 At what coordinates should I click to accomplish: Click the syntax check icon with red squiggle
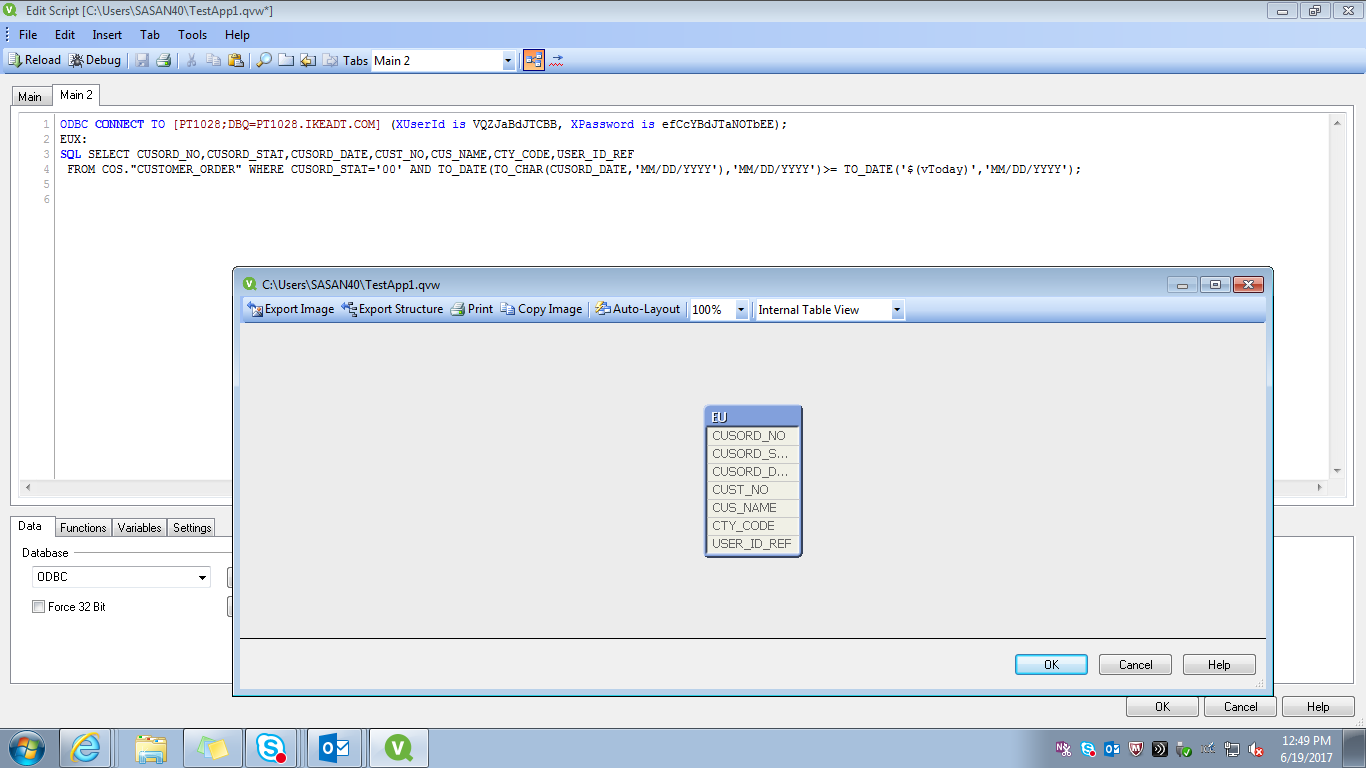click(x=557, y=60)
